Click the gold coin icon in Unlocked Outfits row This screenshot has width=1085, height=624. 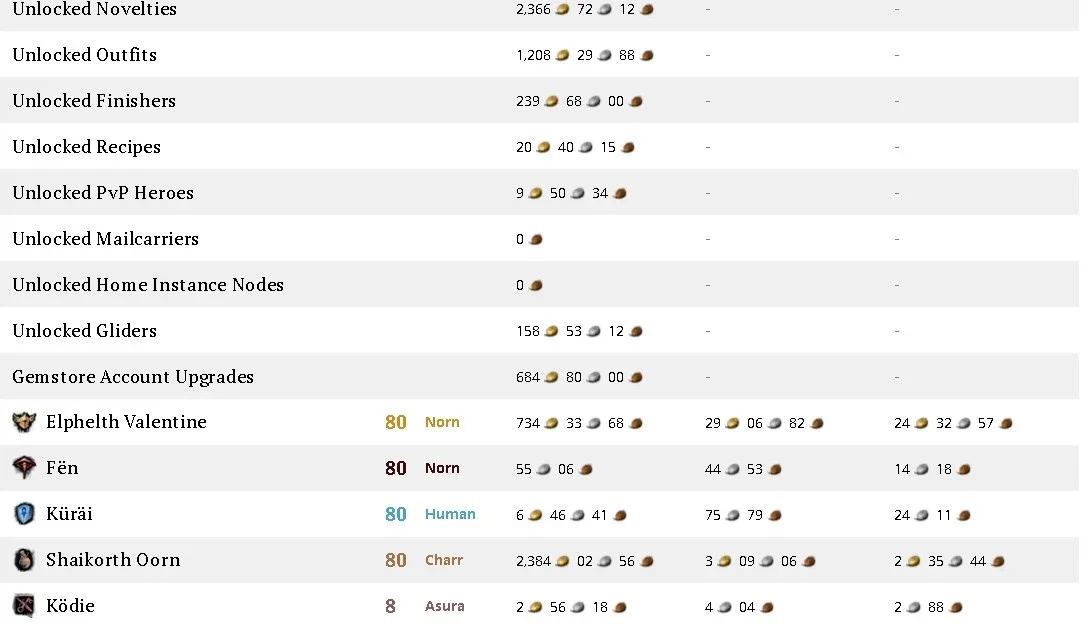click(x=563, y=55)
